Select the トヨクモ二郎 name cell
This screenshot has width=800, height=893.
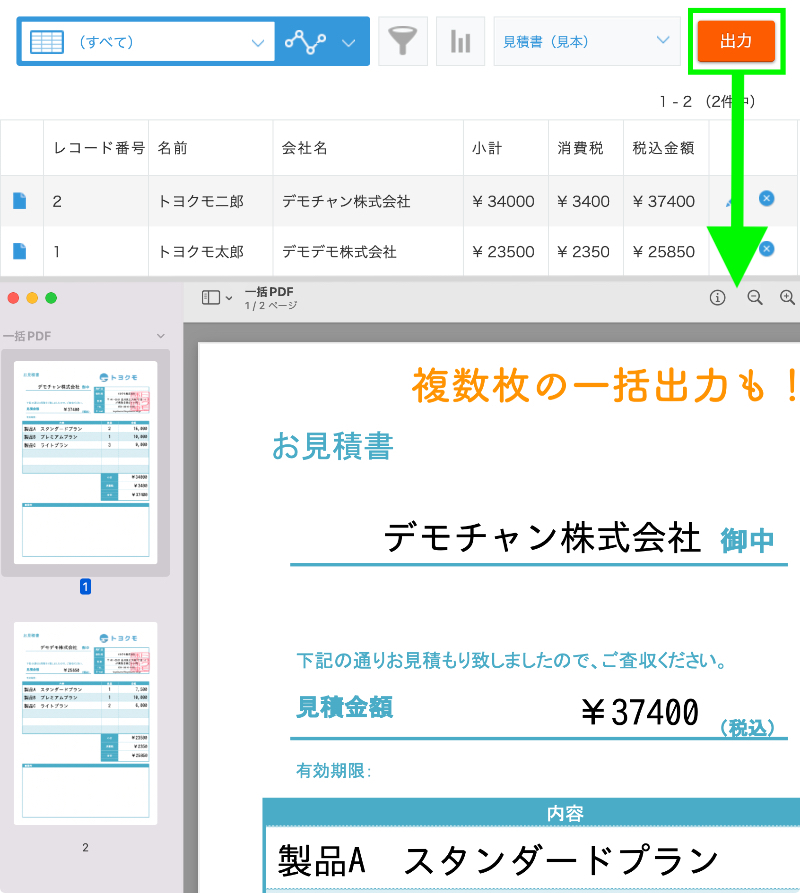tap(211, 201)
